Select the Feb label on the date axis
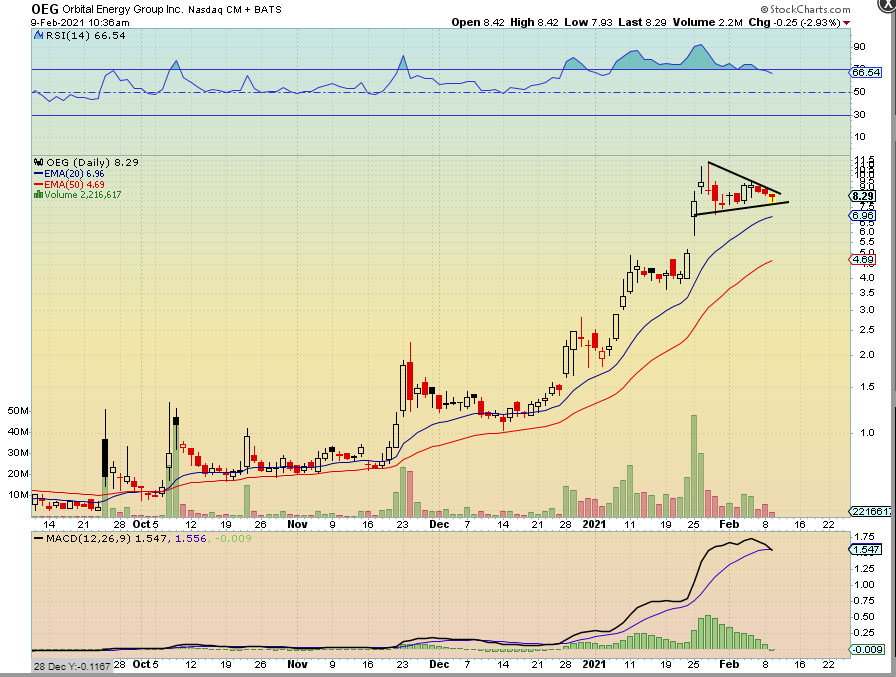This screenshot has width=896, height=677. 729,523
